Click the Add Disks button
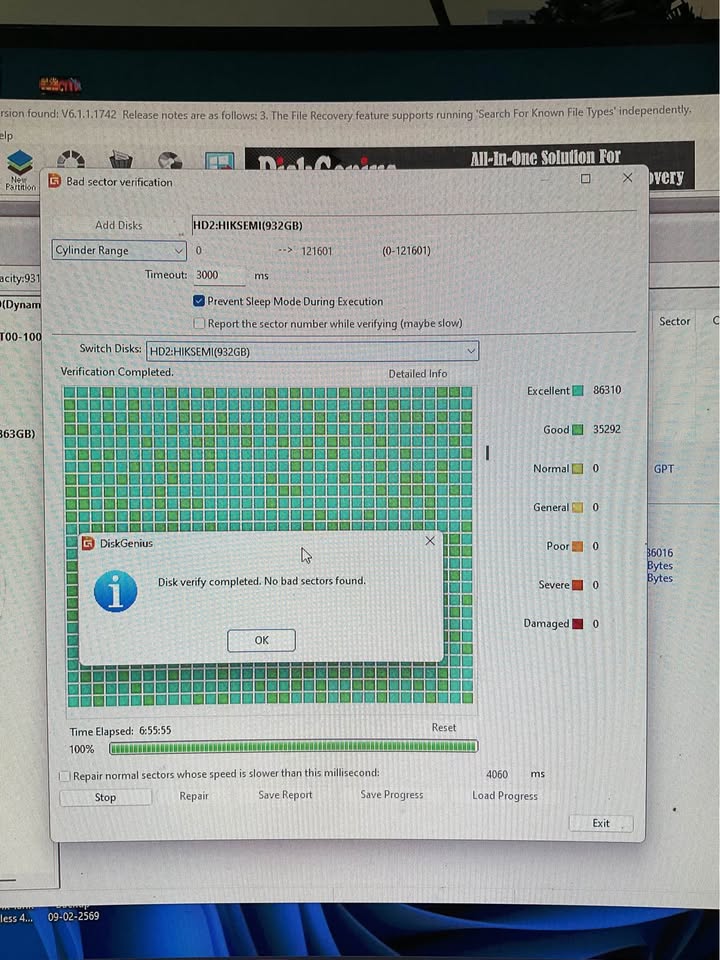The width and height of the screenshot is (720, 960). (119, 226)
